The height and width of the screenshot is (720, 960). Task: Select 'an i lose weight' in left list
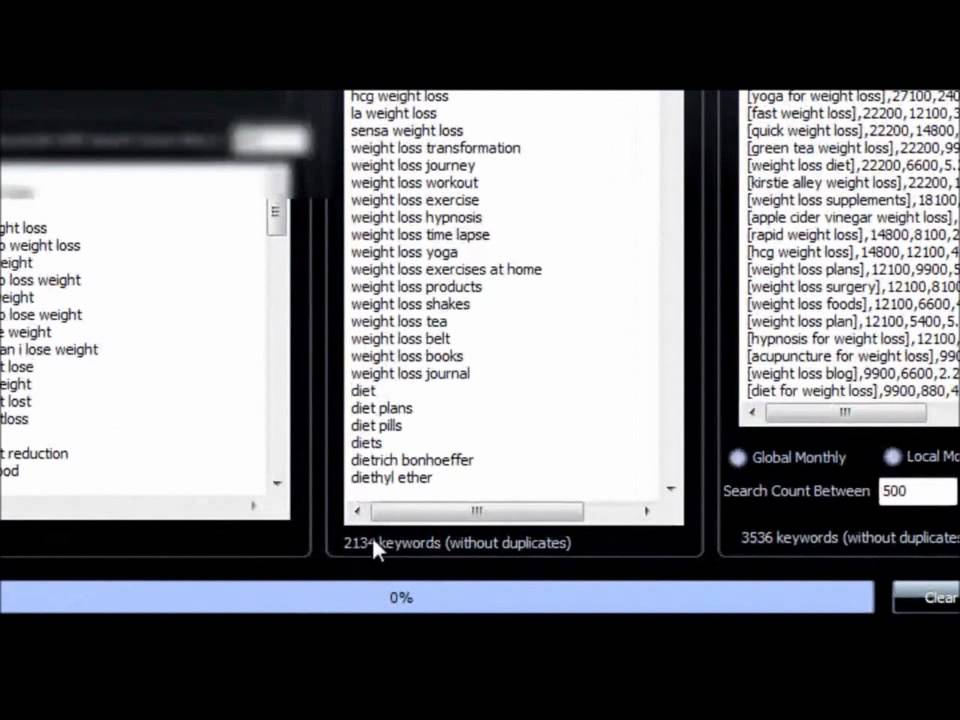coord(49,350)
